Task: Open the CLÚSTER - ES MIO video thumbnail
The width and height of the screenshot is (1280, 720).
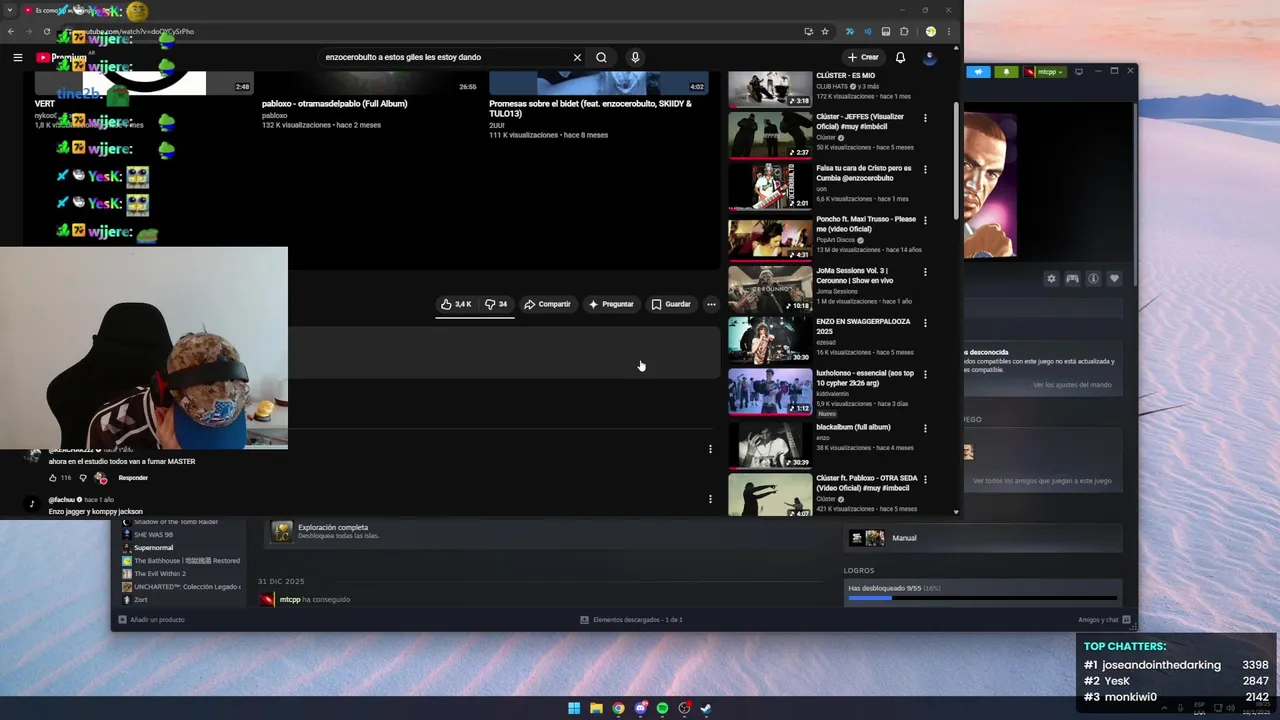Action: click(x=770, y=88)
